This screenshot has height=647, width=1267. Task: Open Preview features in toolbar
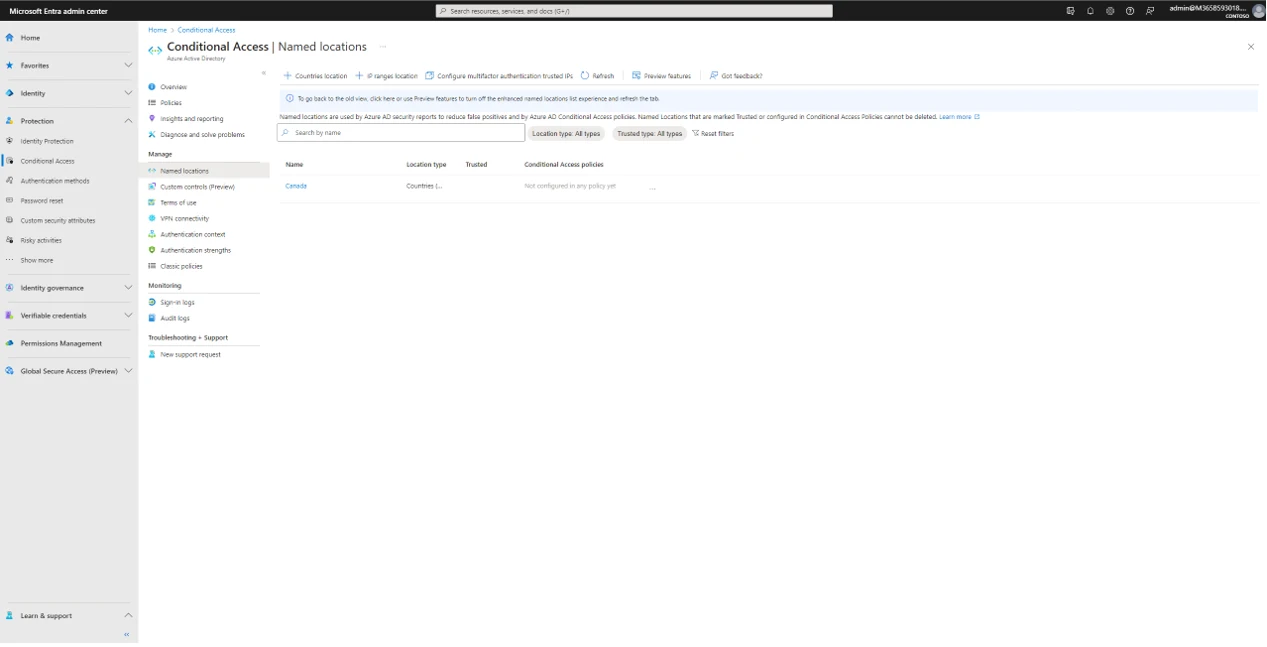point(661,76)
